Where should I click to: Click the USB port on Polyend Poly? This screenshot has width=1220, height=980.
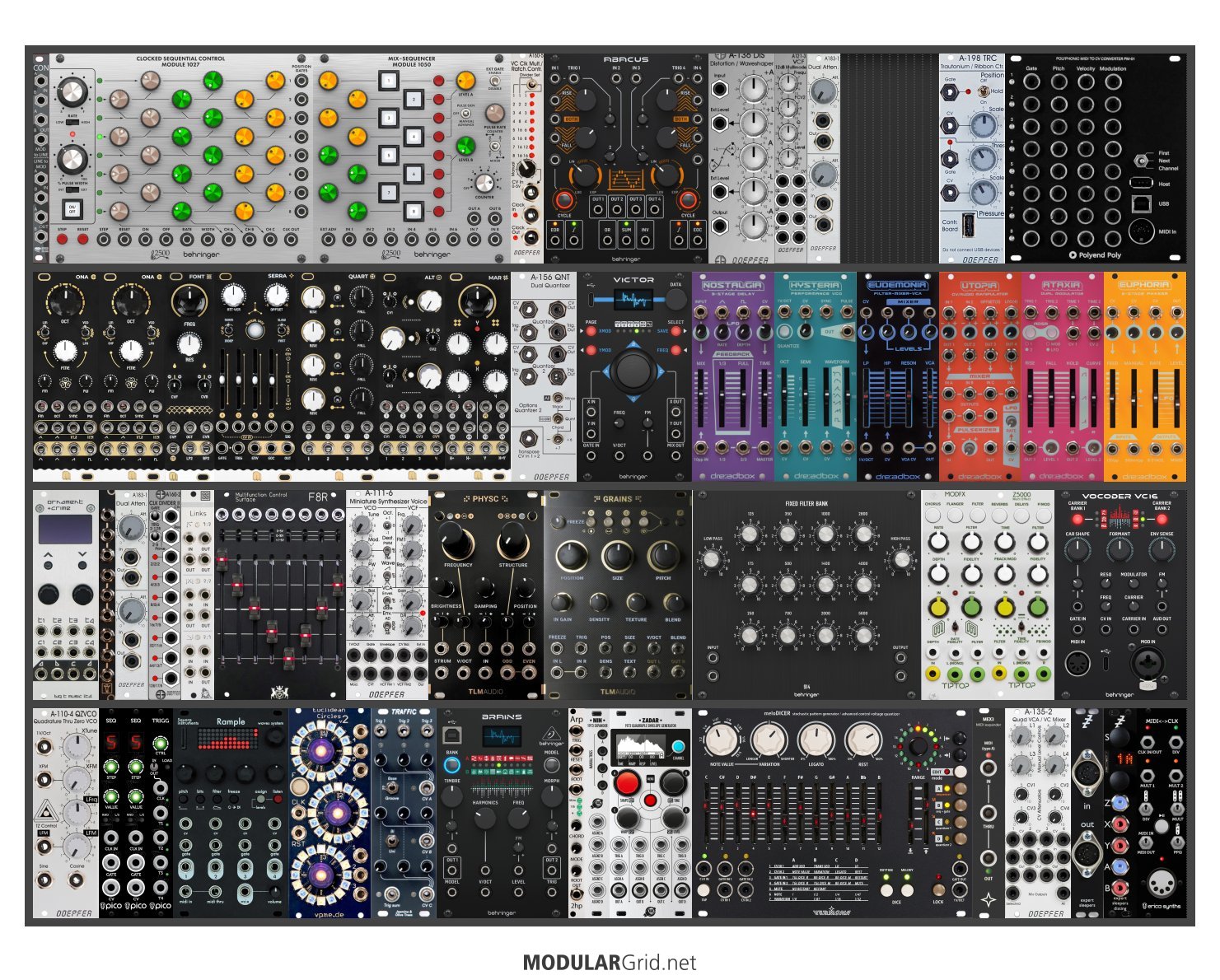tap(1142, 203)
